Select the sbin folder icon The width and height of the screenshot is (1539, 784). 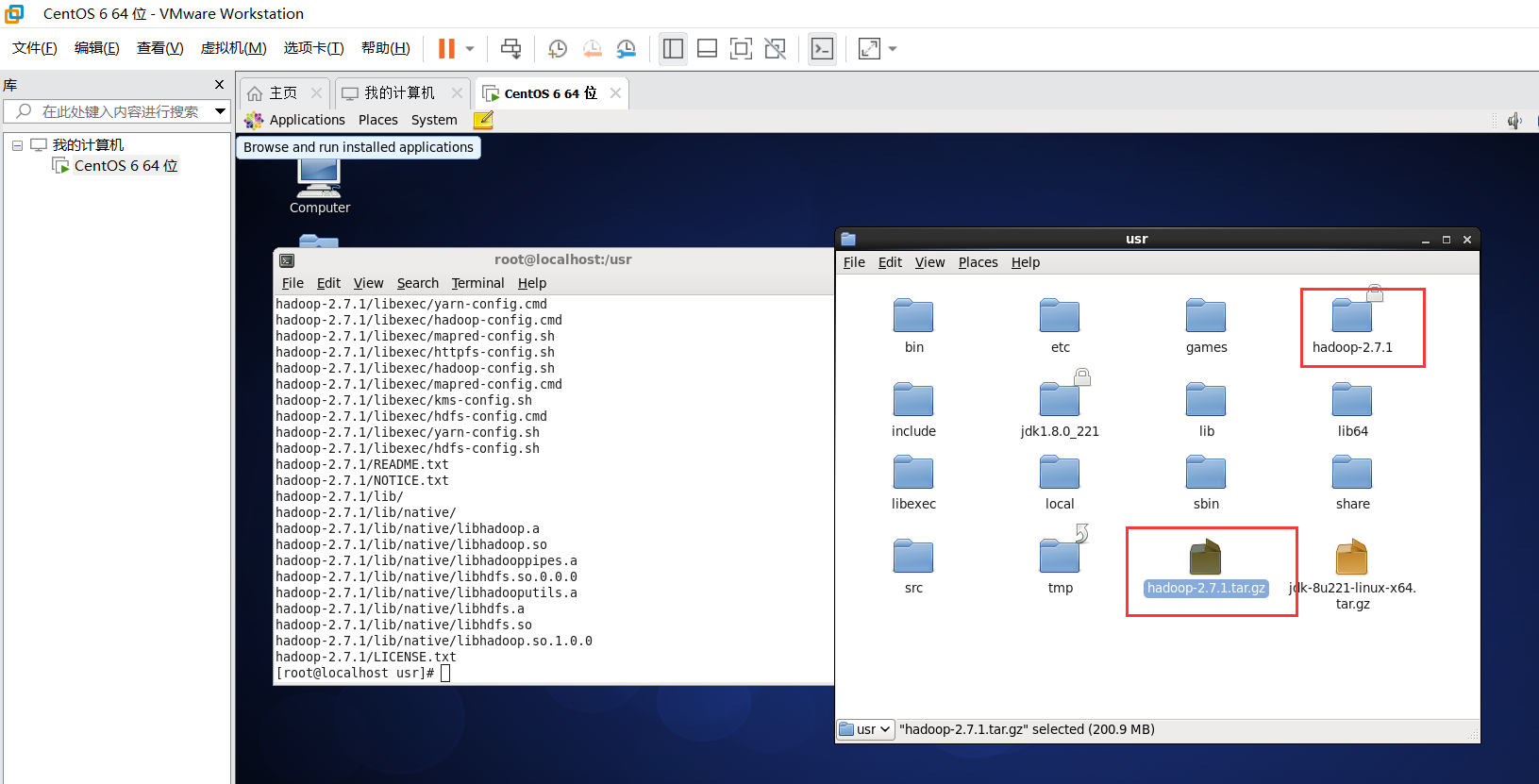1206,472
